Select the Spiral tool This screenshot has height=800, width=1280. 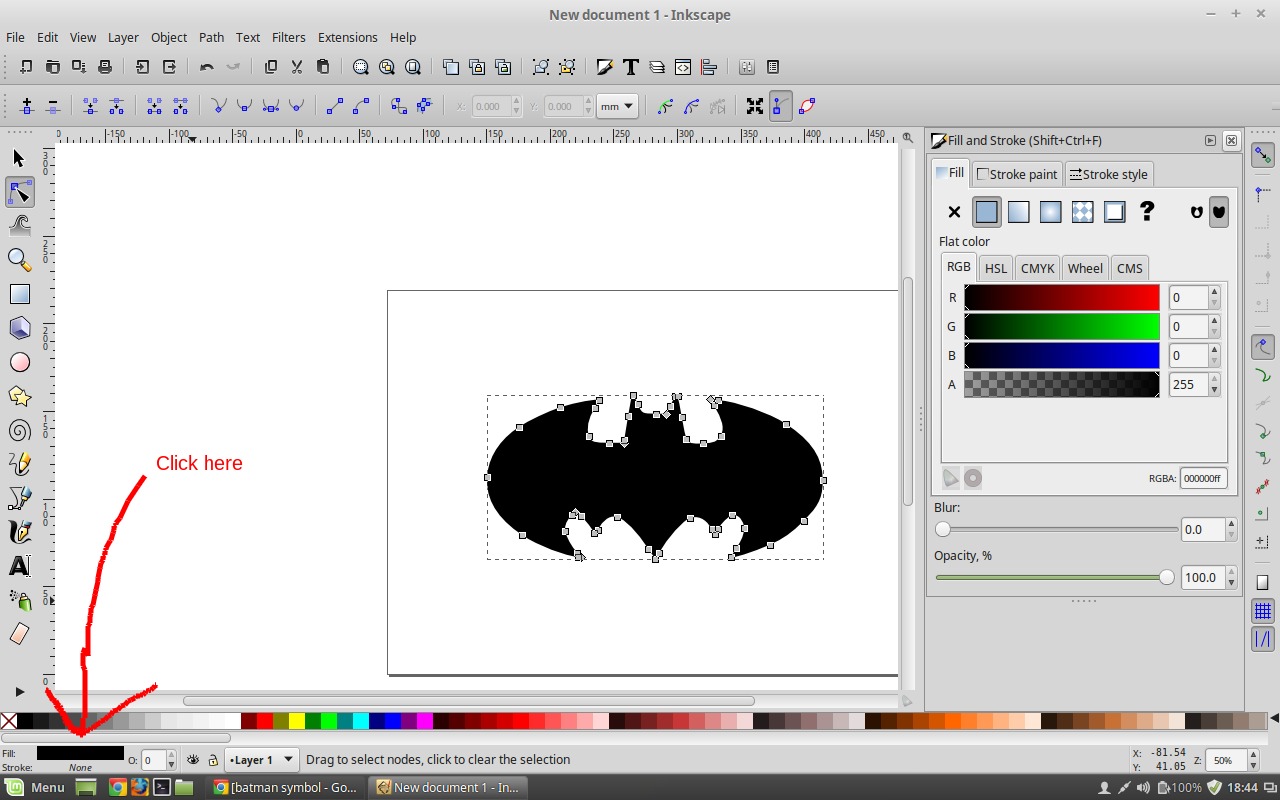tap(19, 430)
